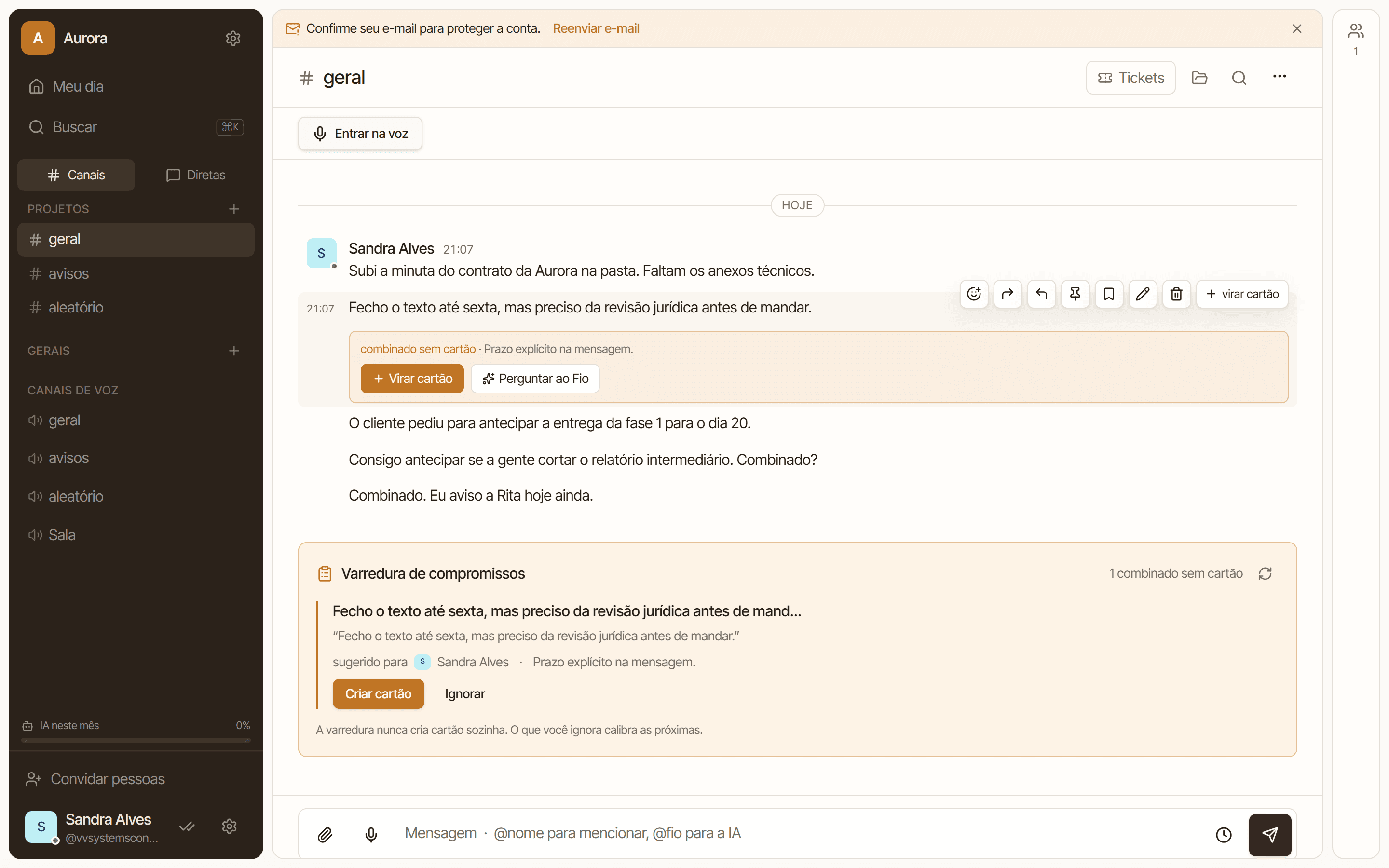Open the members panel icon
The height and width of the screenshot is (868, 1389).
pyautogui.click(x=1356, y=30)
